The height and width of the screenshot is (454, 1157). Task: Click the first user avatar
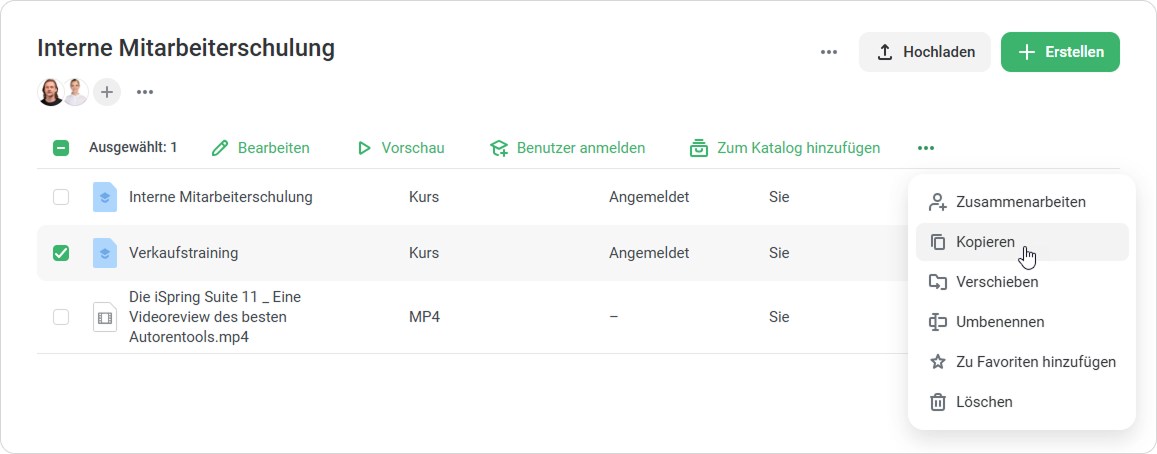[50, 92]
